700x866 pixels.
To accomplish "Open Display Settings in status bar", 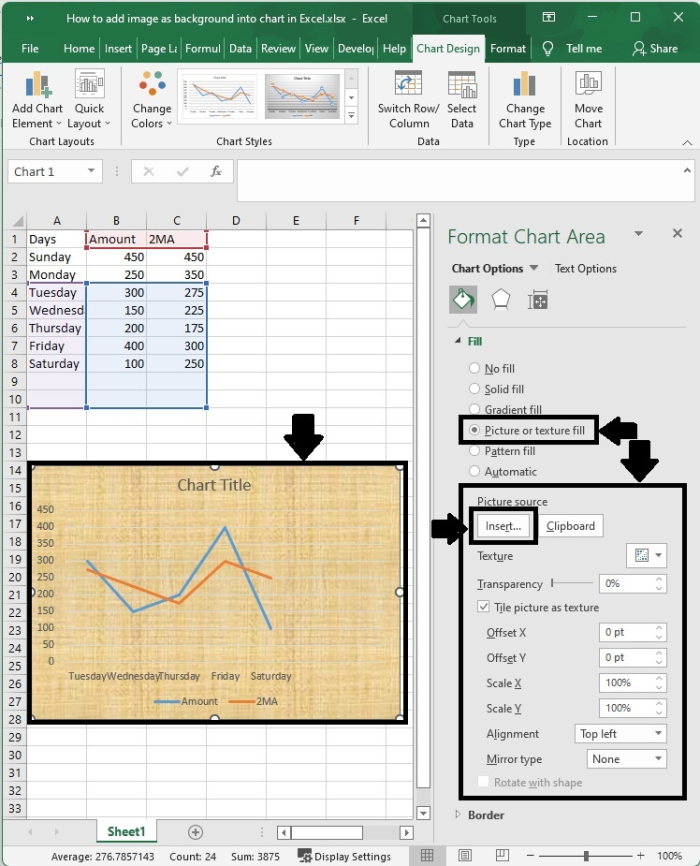I will (345, 856).
